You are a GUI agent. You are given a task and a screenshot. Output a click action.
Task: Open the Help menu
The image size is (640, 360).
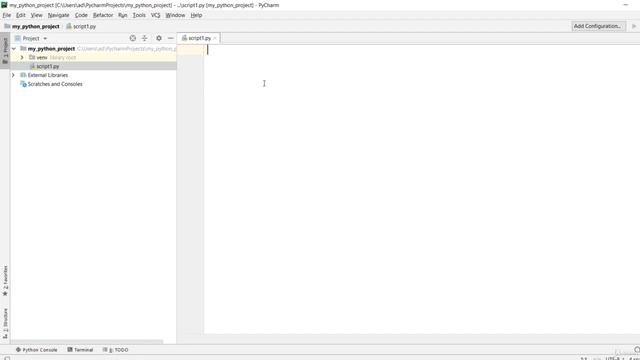coord(196,15)
